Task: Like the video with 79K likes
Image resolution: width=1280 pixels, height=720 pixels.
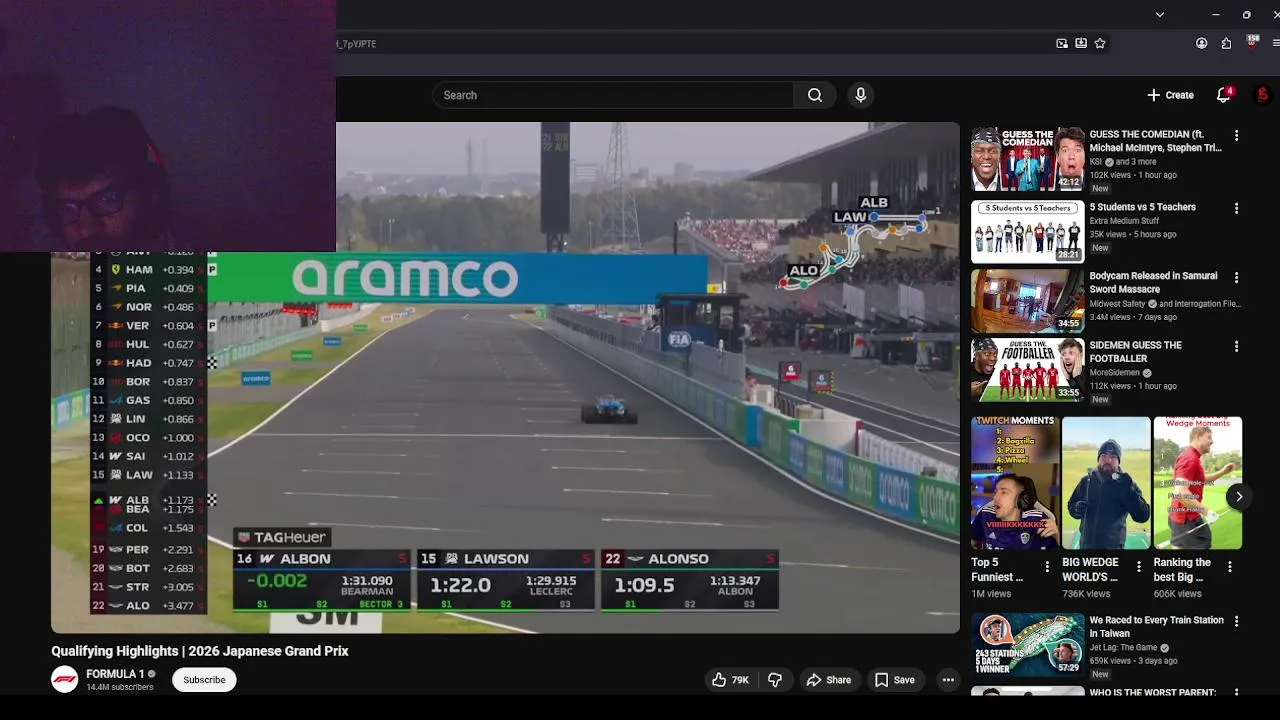Action: click(x=730, y=680)
